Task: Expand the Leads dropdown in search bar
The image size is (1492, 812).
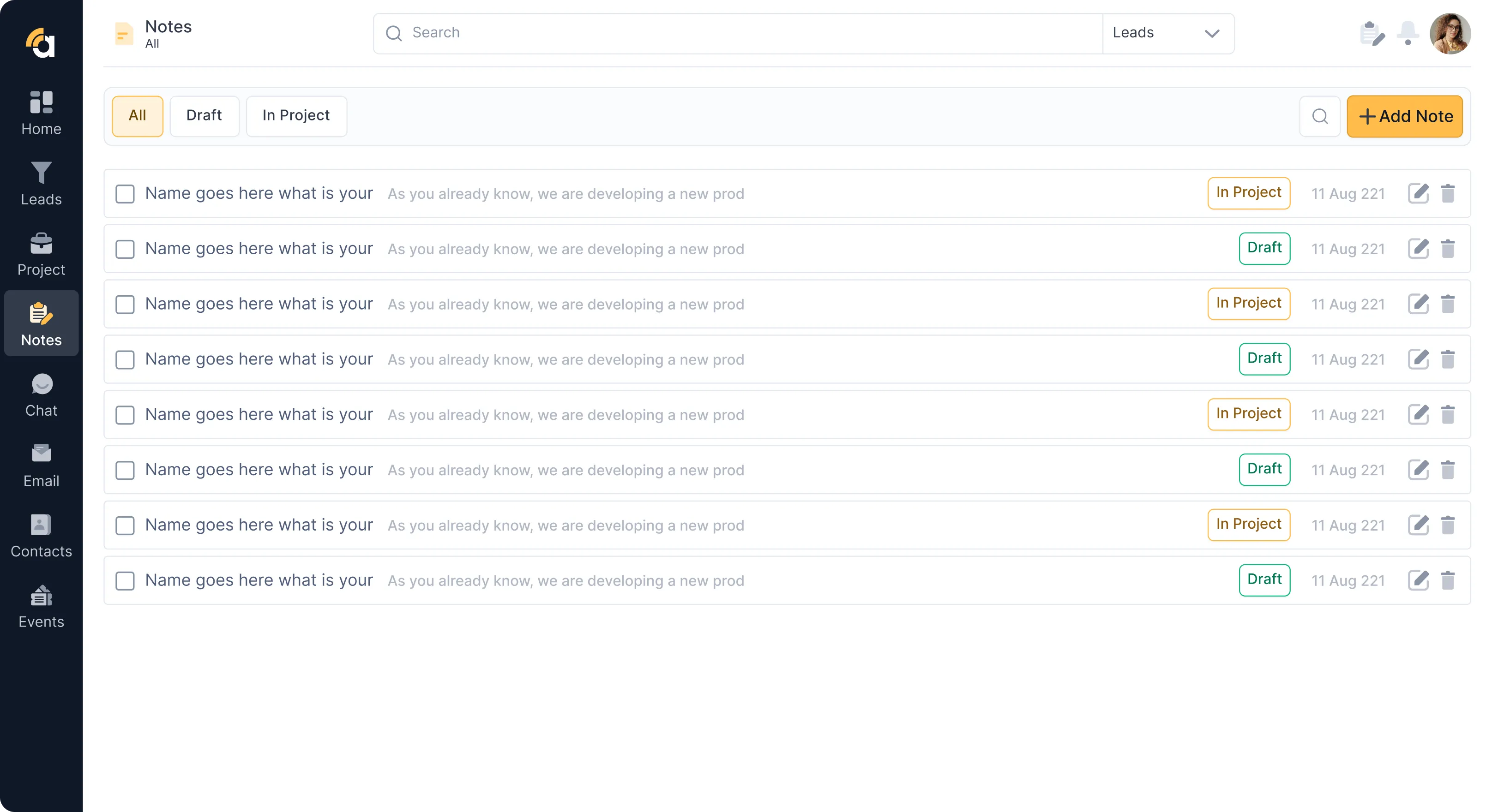Action: pyautogui.click(x=1167, y=34)
